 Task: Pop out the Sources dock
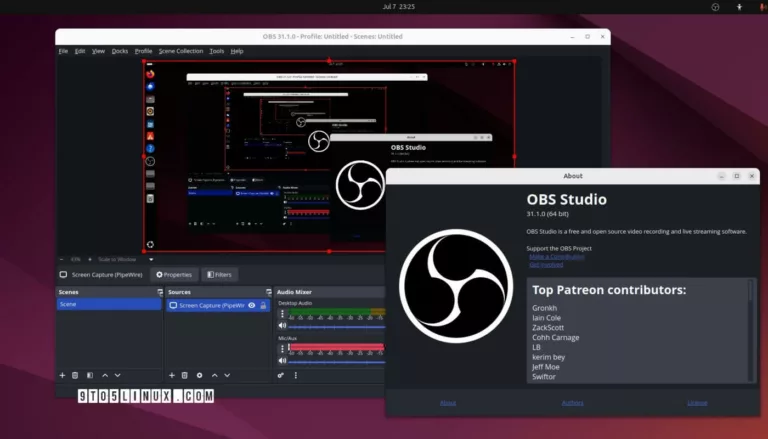pyautogui.click(x=268, y=292)
